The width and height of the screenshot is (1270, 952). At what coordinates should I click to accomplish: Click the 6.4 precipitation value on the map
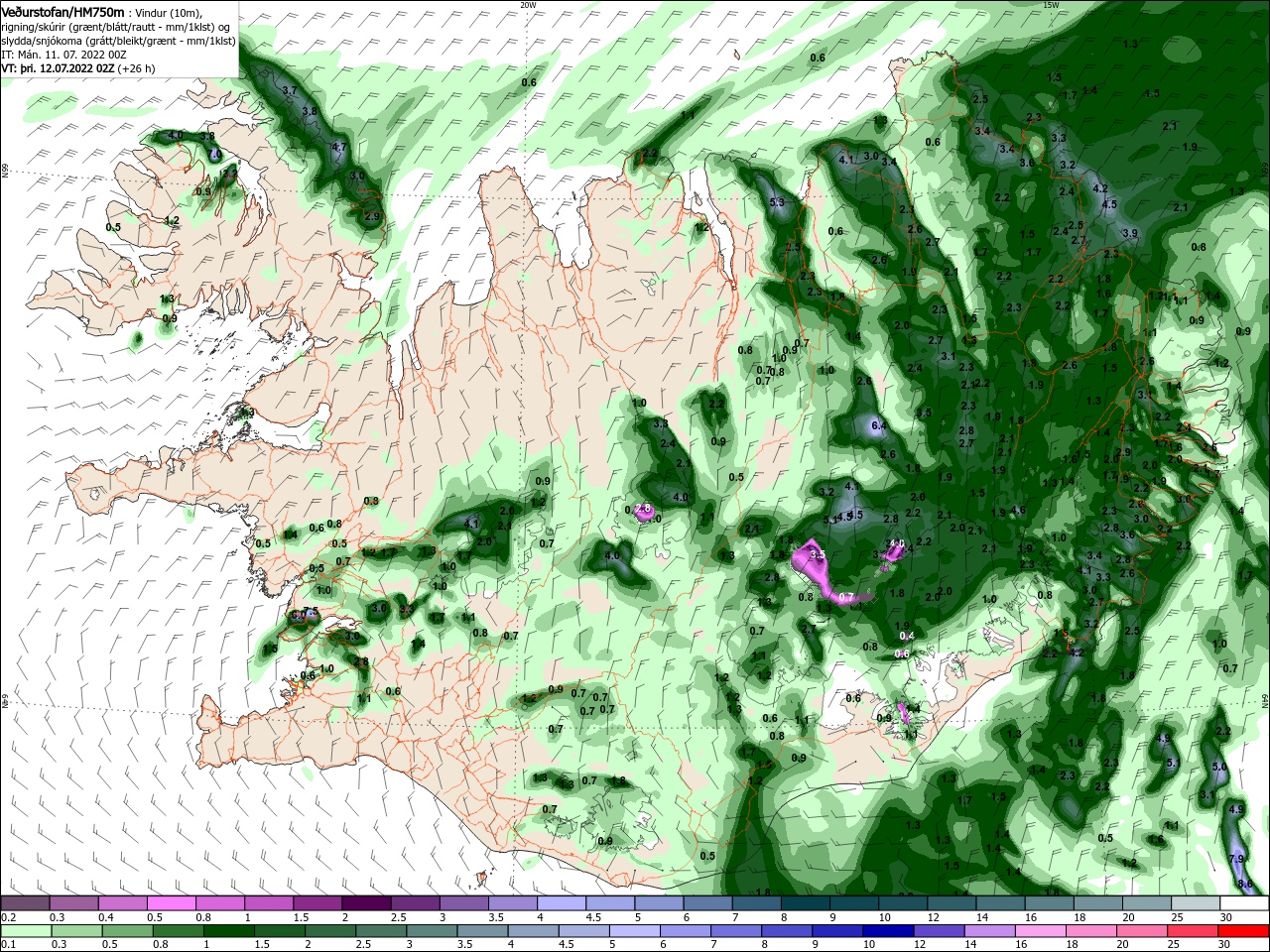click(878, 425)
